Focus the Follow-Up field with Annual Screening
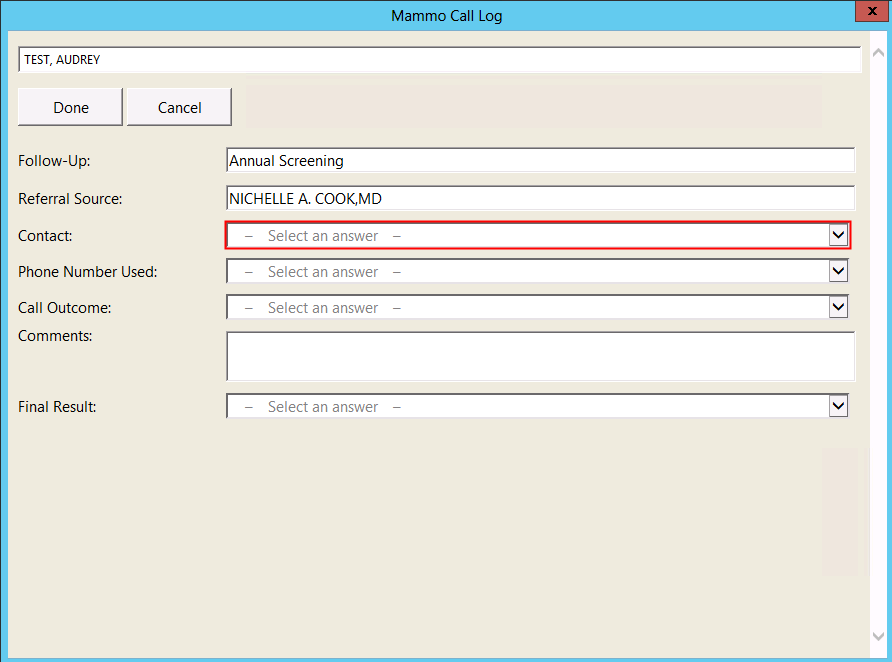 (540, 160)
